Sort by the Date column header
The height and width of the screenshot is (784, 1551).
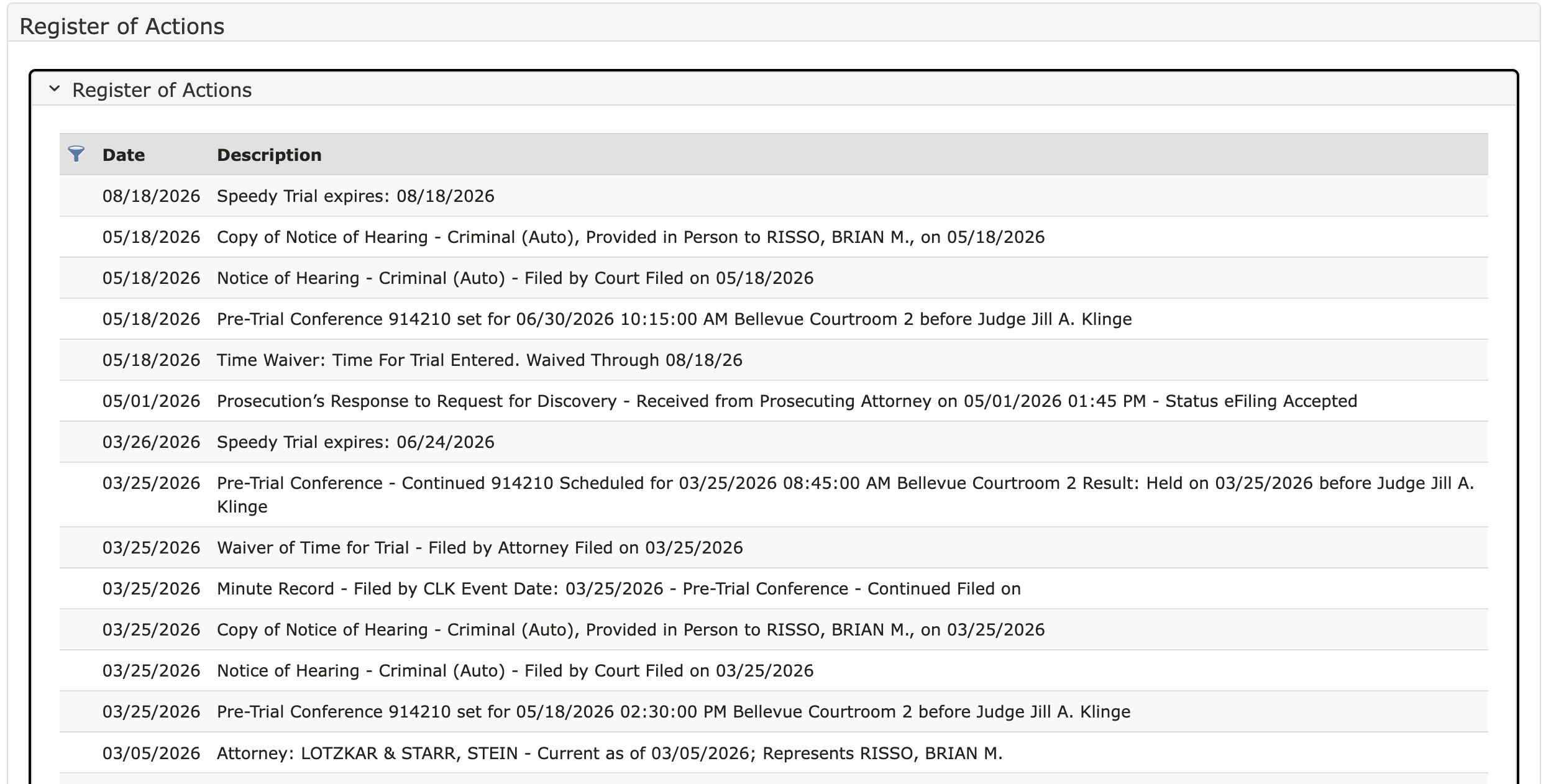pos(124,155)
